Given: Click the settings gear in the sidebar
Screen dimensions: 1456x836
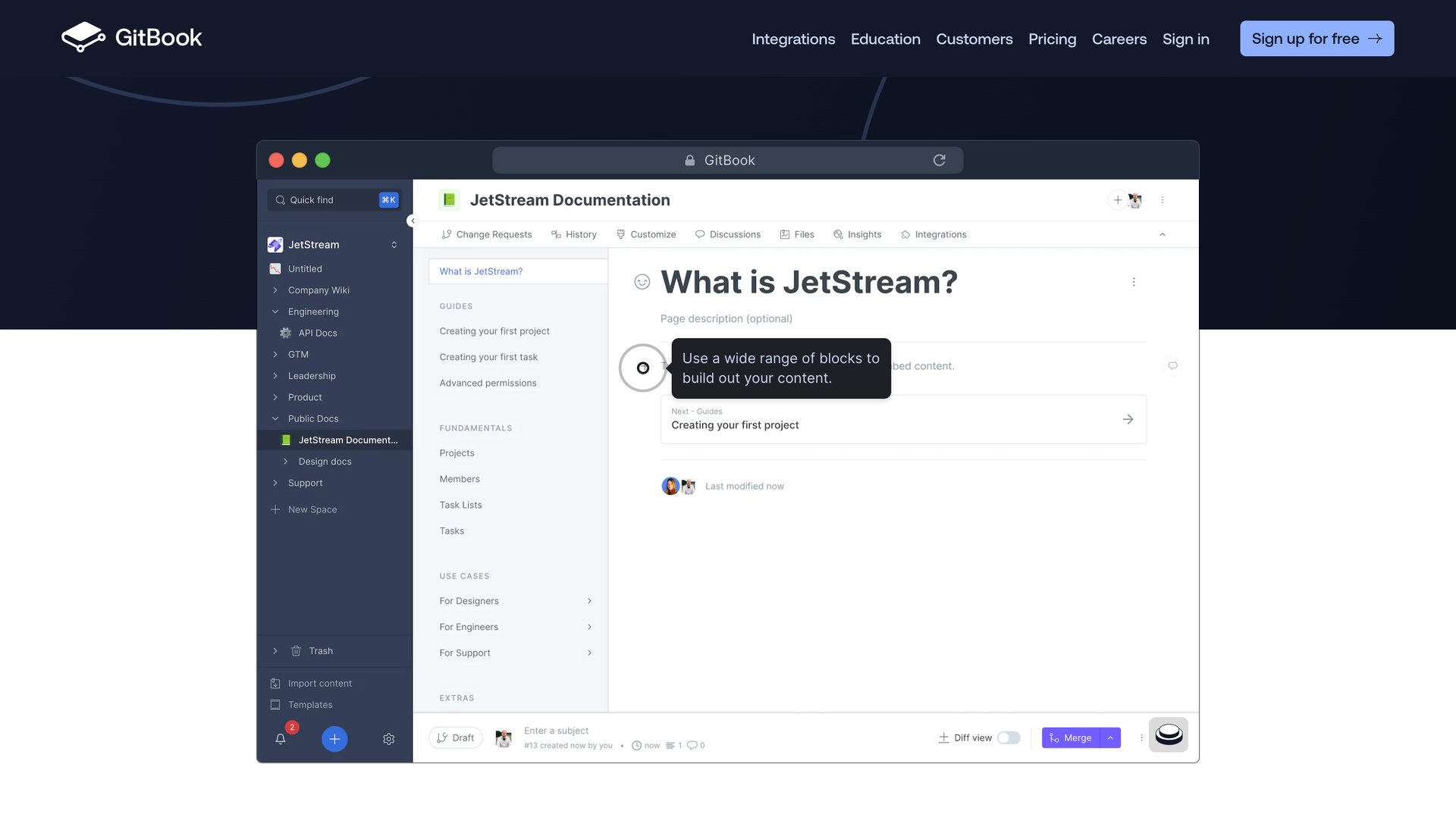Looking at the screenshot, I should coord(389,739).
